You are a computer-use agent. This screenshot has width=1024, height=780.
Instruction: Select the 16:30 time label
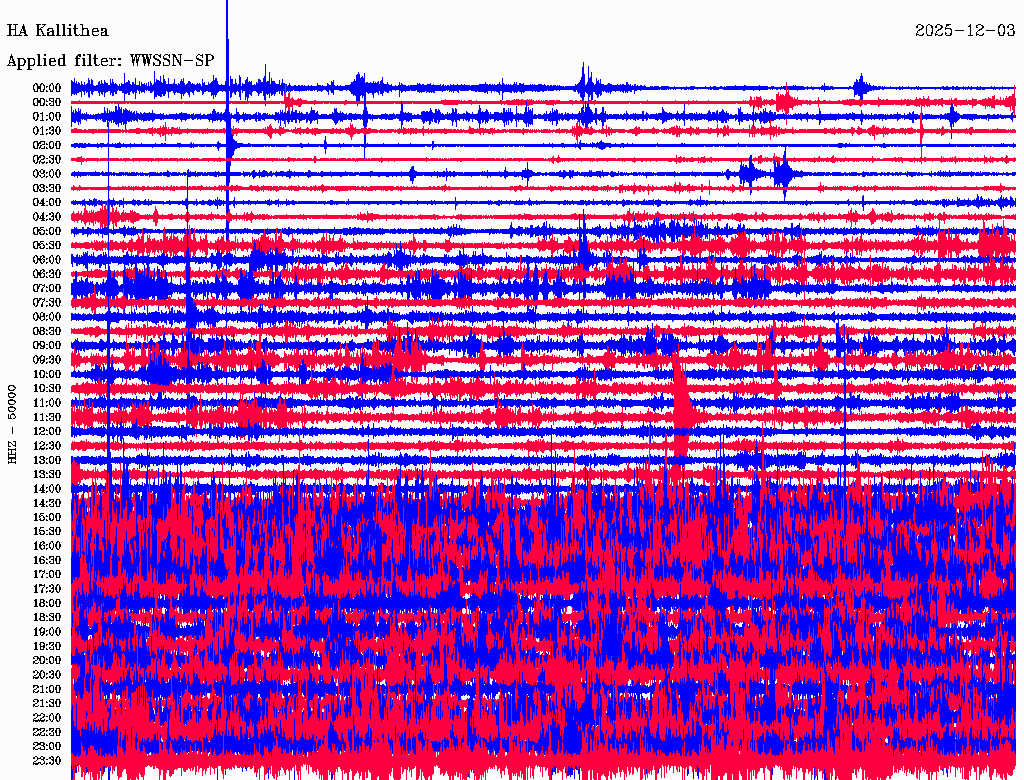47,561
